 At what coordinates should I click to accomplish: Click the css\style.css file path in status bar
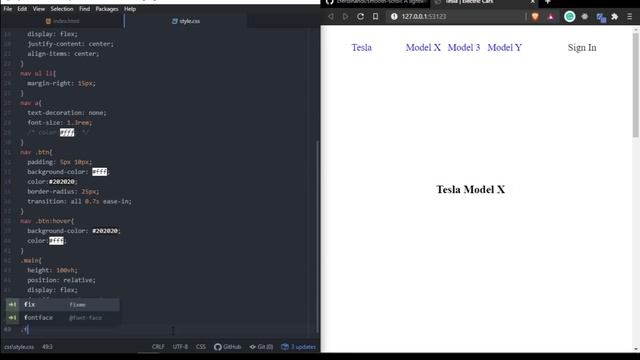(19, 347)
